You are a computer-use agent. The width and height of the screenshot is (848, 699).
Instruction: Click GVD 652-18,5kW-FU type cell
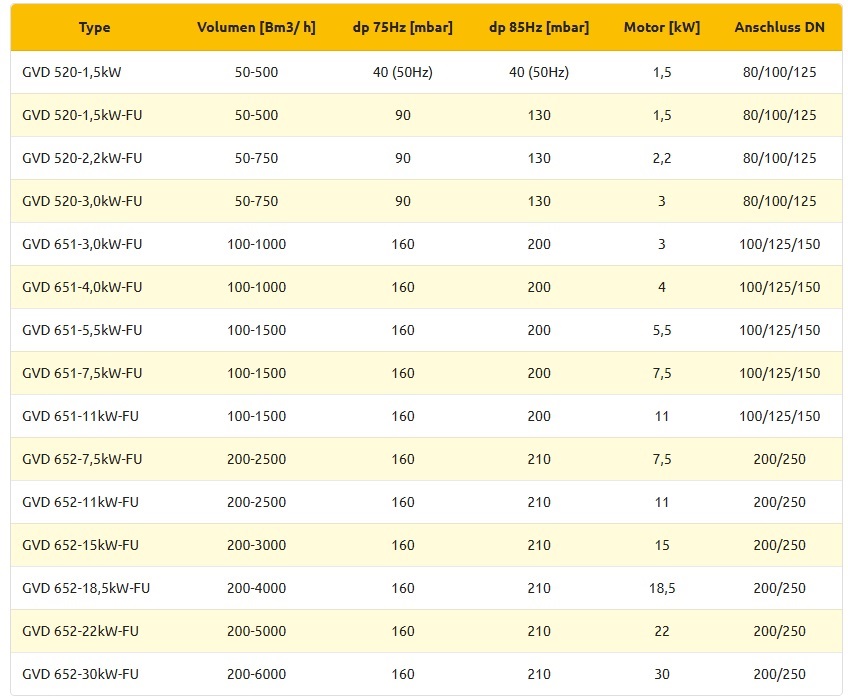tap(86, 588)
